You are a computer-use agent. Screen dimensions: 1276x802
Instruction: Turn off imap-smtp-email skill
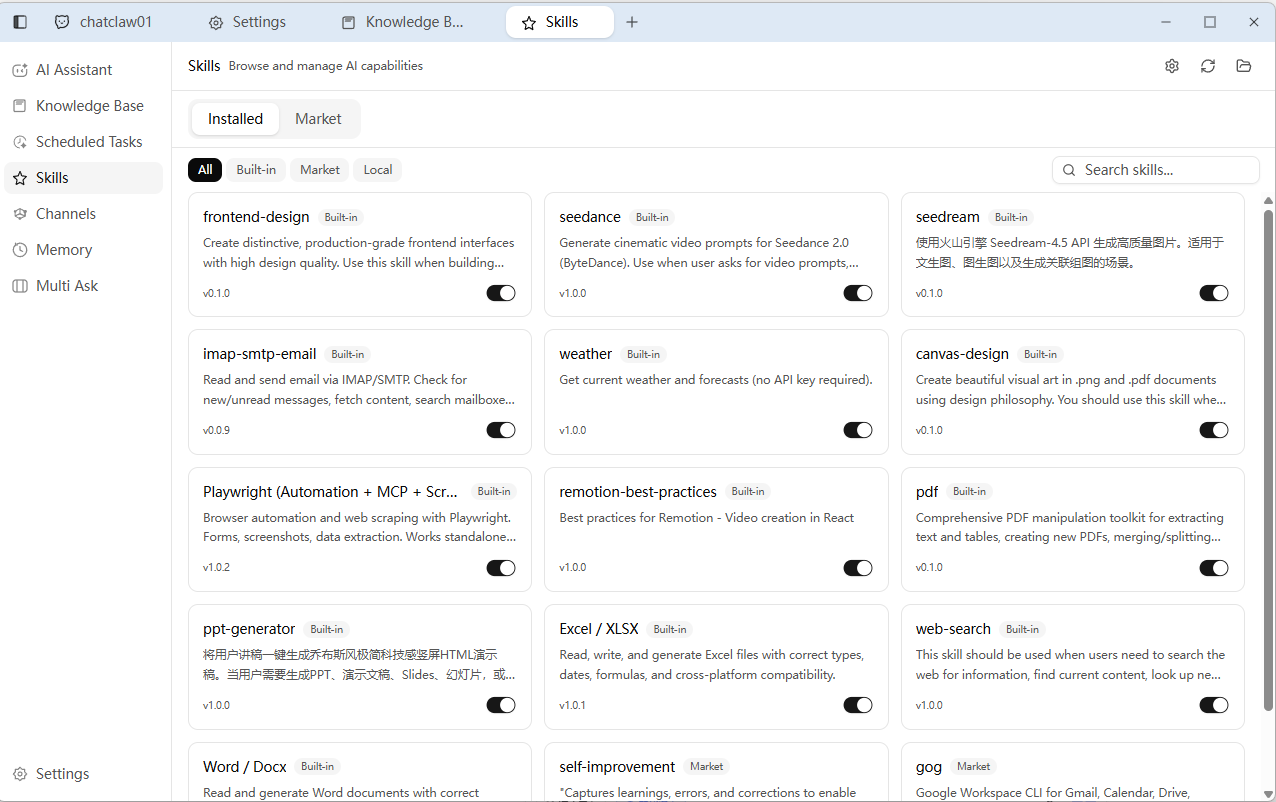(x=501, y=430)
